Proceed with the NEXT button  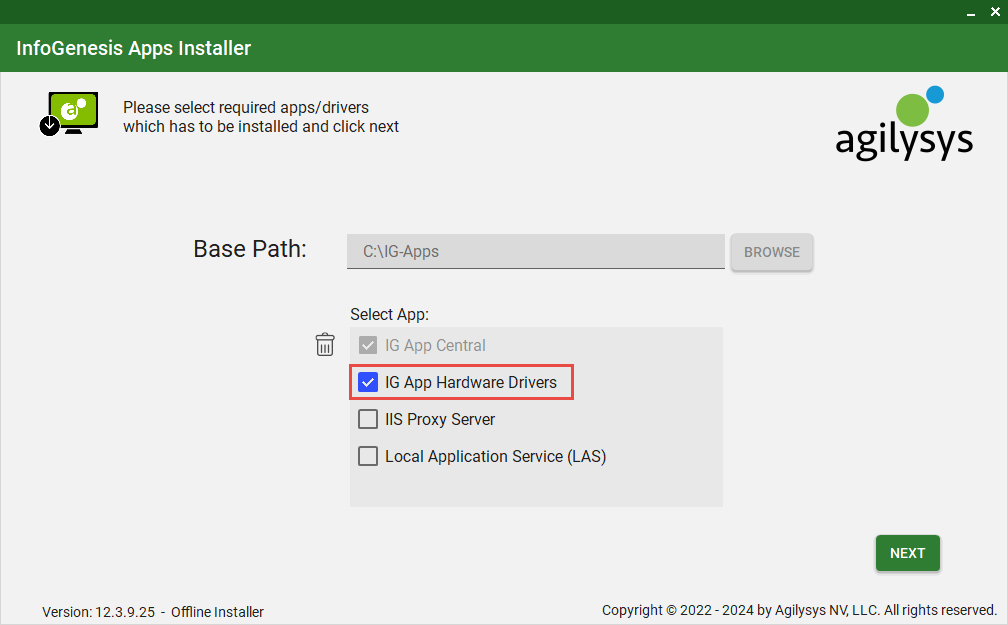[x=908, y=553]
